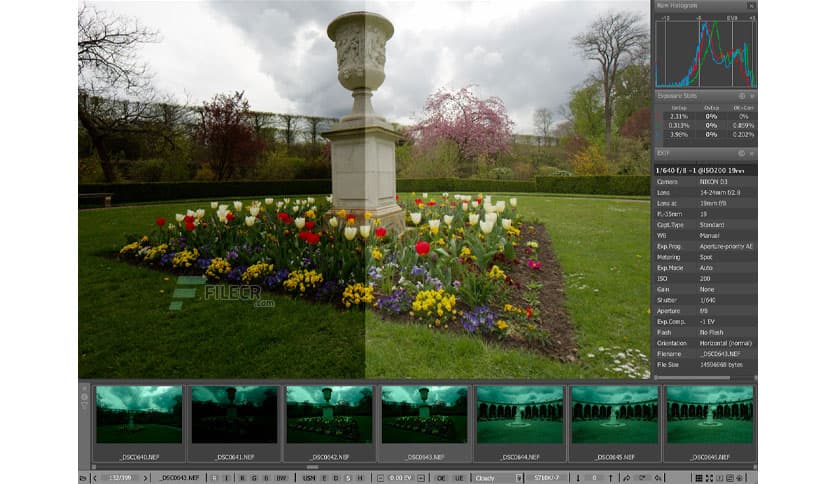Image resolution: width=836 pixels, height=484 pixels.
Task: Toggle UE underexposure indication
Action: tap(459, 478)
